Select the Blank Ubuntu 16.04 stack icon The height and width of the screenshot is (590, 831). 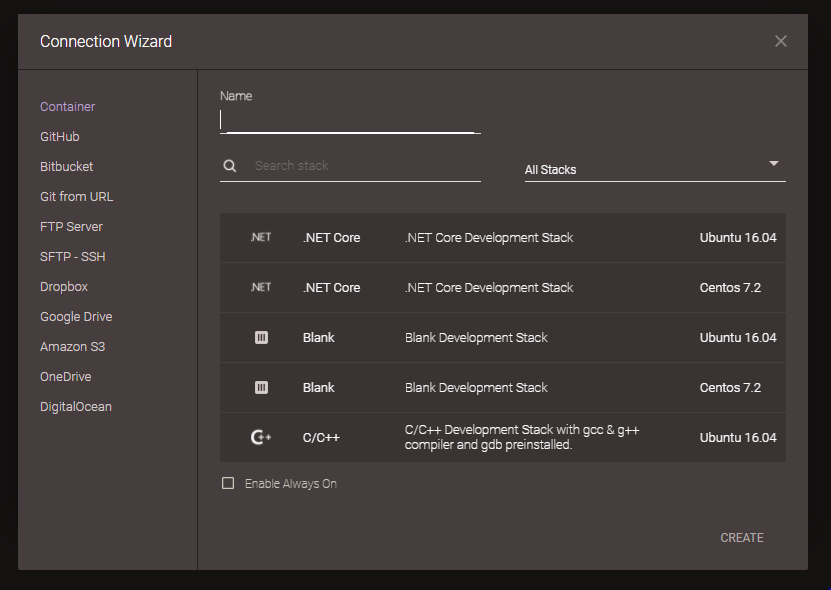(x=261, y=337)
